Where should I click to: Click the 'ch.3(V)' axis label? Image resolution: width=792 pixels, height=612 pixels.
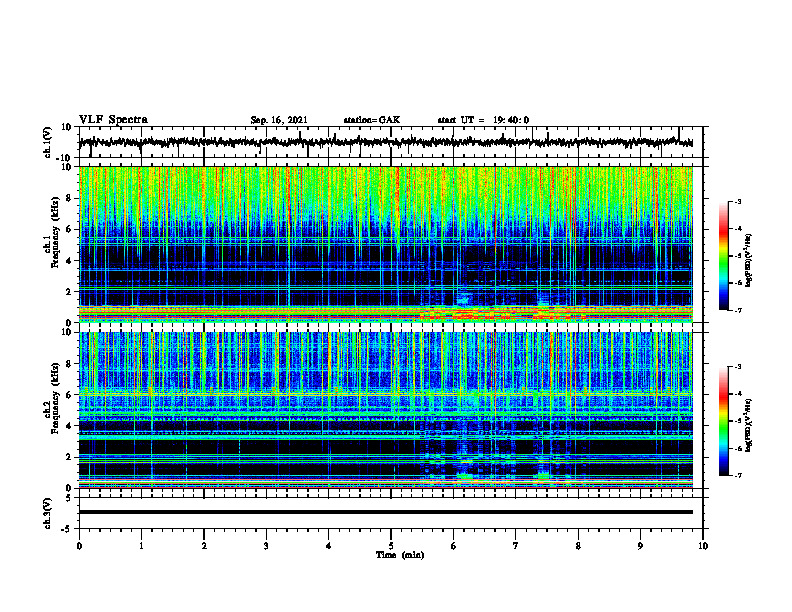[48, 514]
